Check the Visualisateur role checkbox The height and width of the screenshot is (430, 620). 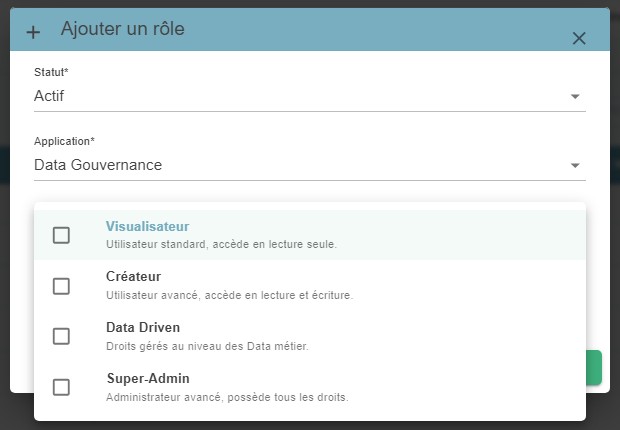61,235
